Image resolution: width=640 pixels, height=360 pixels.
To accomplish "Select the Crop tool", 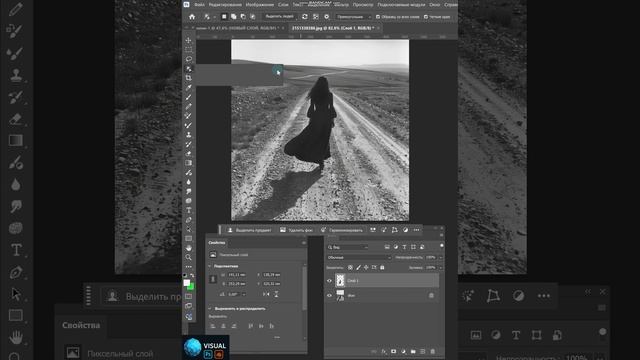I will pos(189,78).
